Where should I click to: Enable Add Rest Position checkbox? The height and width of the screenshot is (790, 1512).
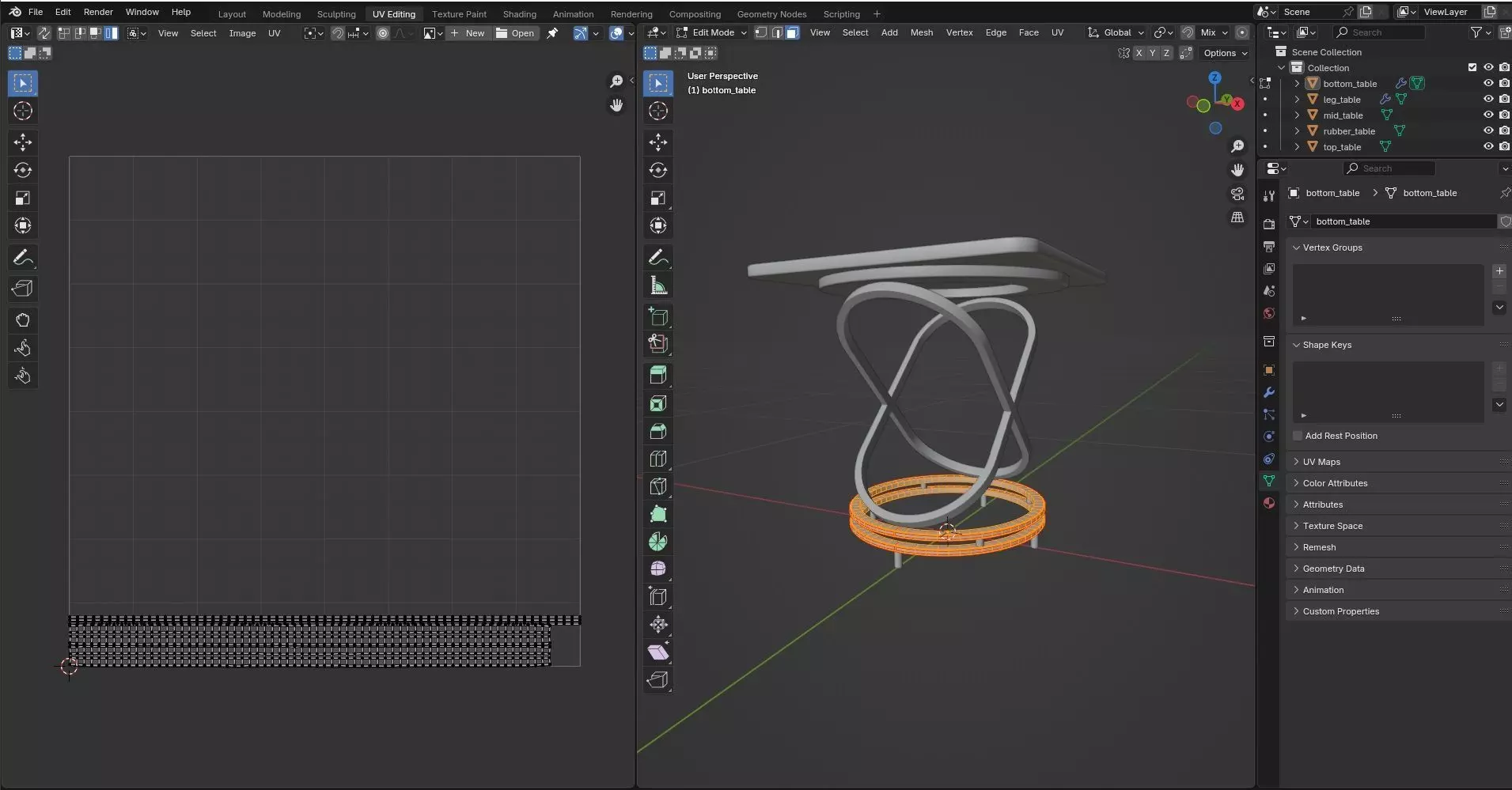1298,436
